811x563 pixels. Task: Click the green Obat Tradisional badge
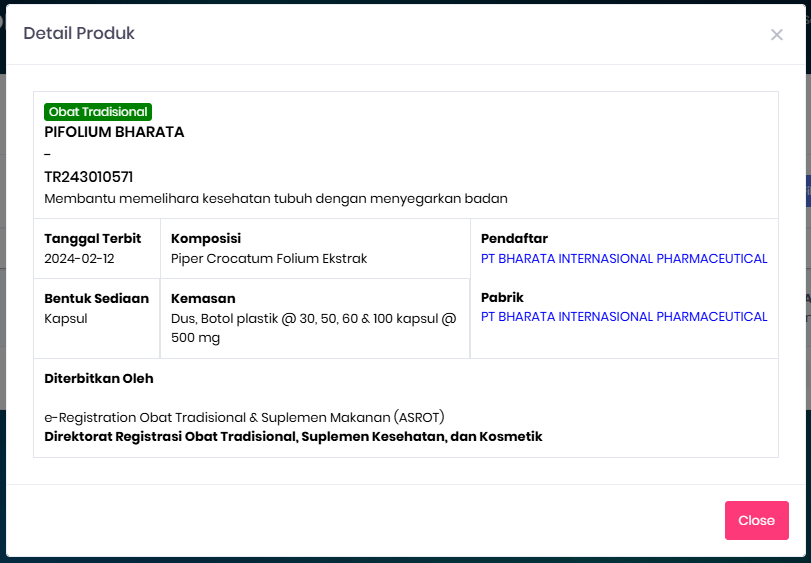(x=98, y=112)
